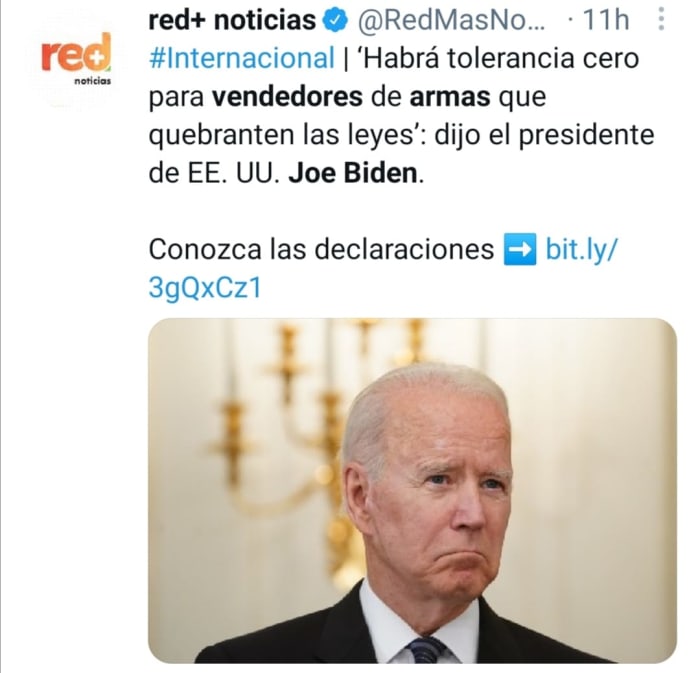Open the #Internacional hashtag
The image size is (700, 673).
point(242,58)
